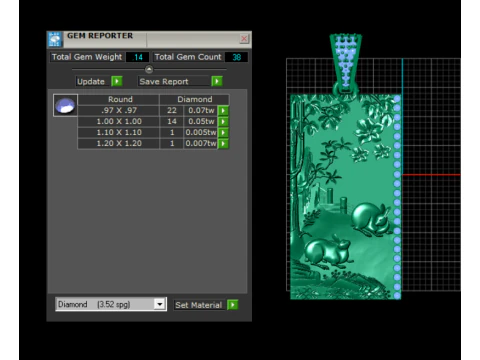Click the lower rabbit on the pendant model
The height and width of the screenshot is (360, 480).
click(327, 251)
